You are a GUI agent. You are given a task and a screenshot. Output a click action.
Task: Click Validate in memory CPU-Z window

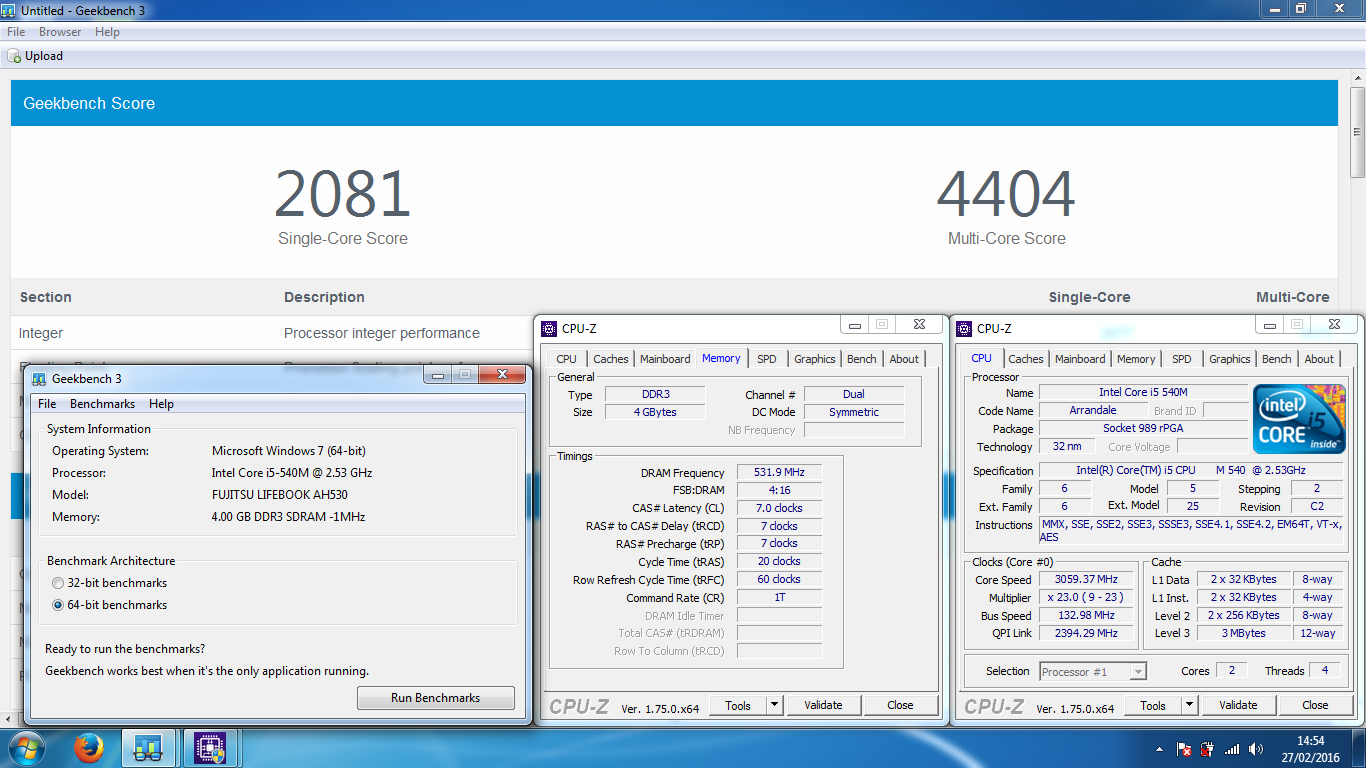823,705
